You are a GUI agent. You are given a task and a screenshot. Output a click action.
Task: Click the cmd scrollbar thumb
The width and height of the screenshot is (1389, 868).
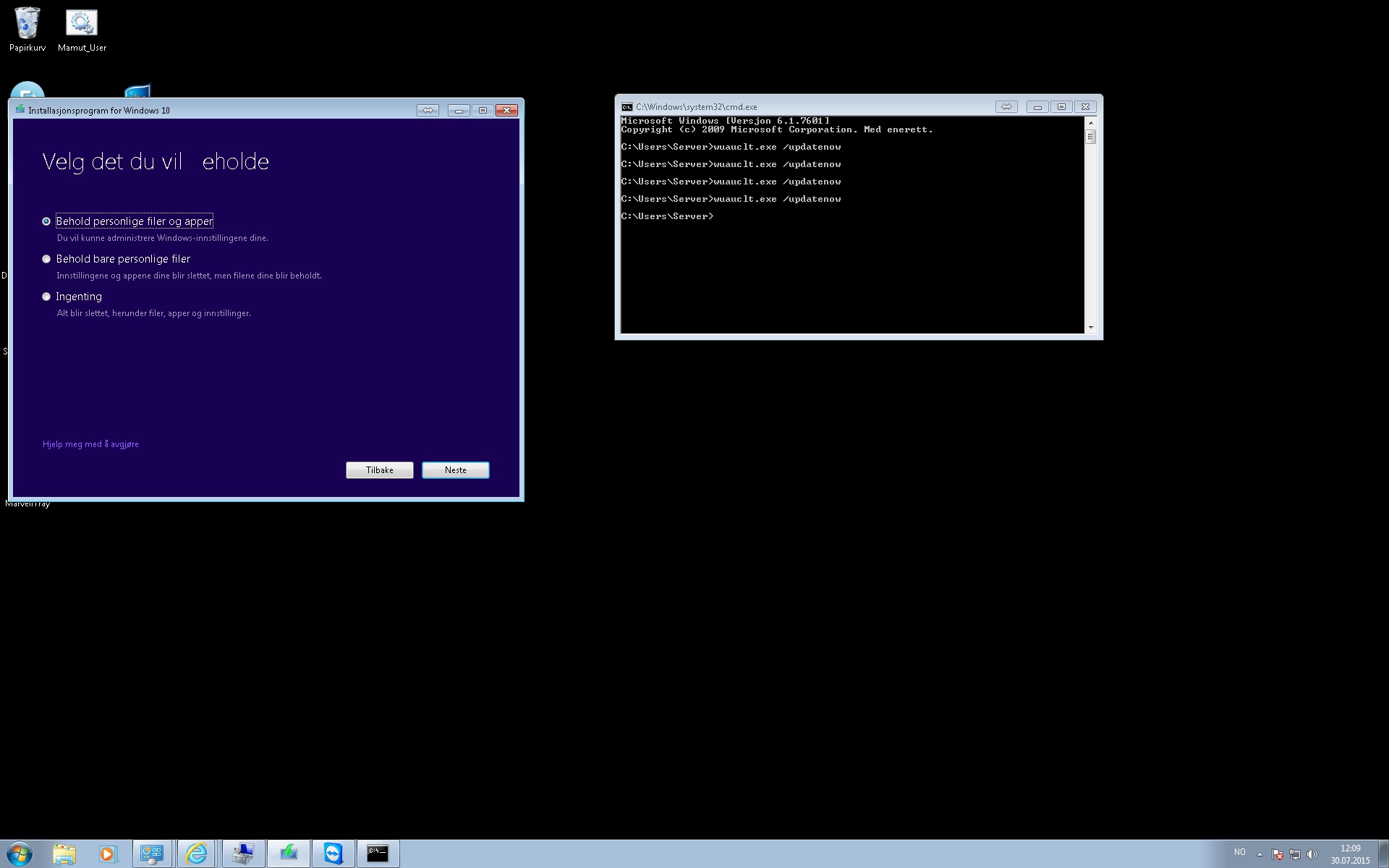[x=1091, y=137]
